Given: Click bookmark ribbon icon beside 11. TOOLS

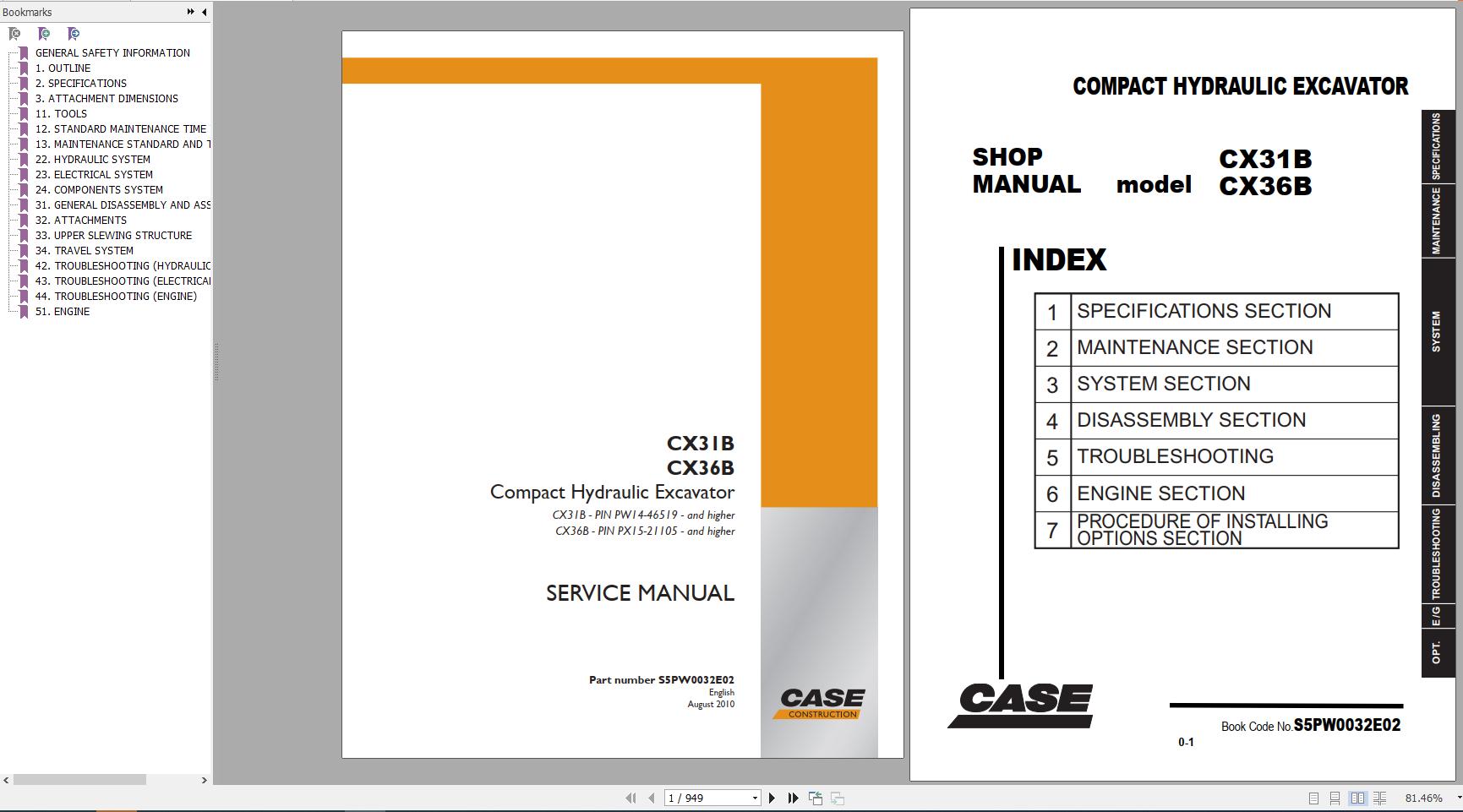Looking at the screenshot, I should pos(24,113).
